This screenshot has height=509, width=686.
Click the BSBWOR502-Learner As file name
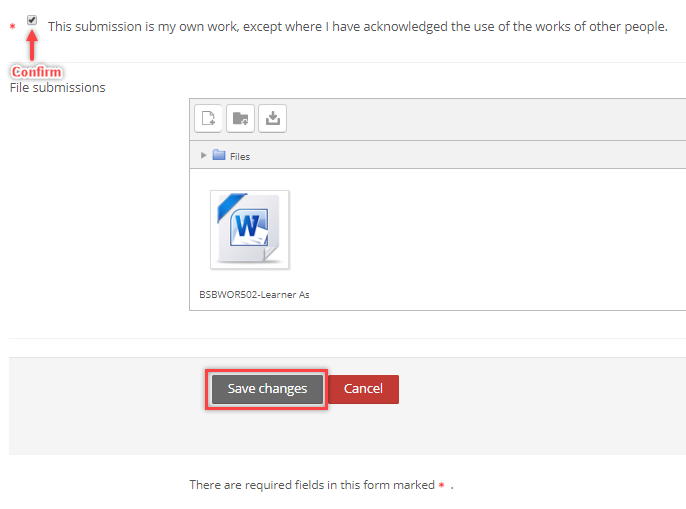click(254, 295)
